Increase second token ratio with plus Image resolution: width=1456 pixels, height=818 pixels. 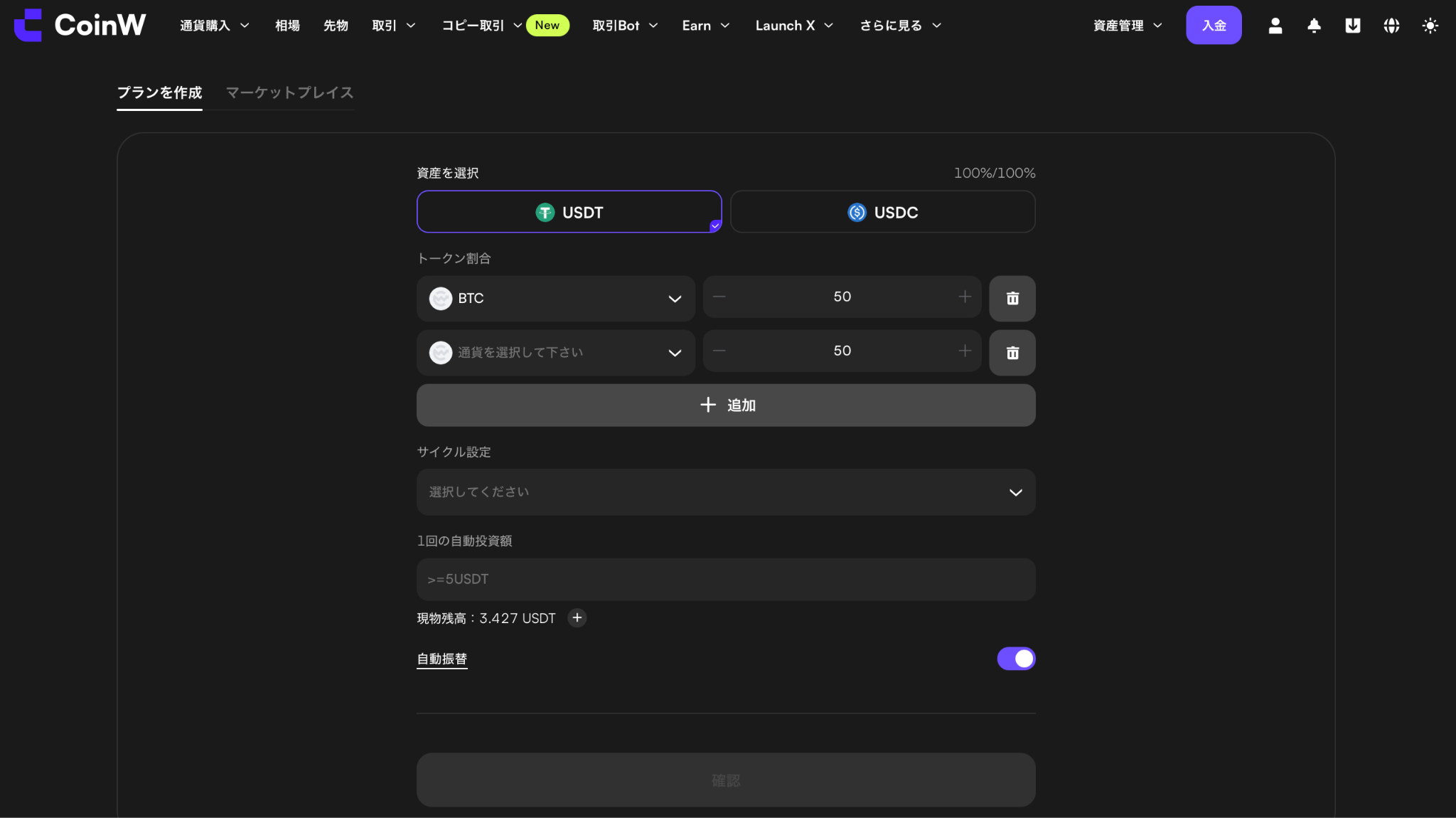coord(965,351)
